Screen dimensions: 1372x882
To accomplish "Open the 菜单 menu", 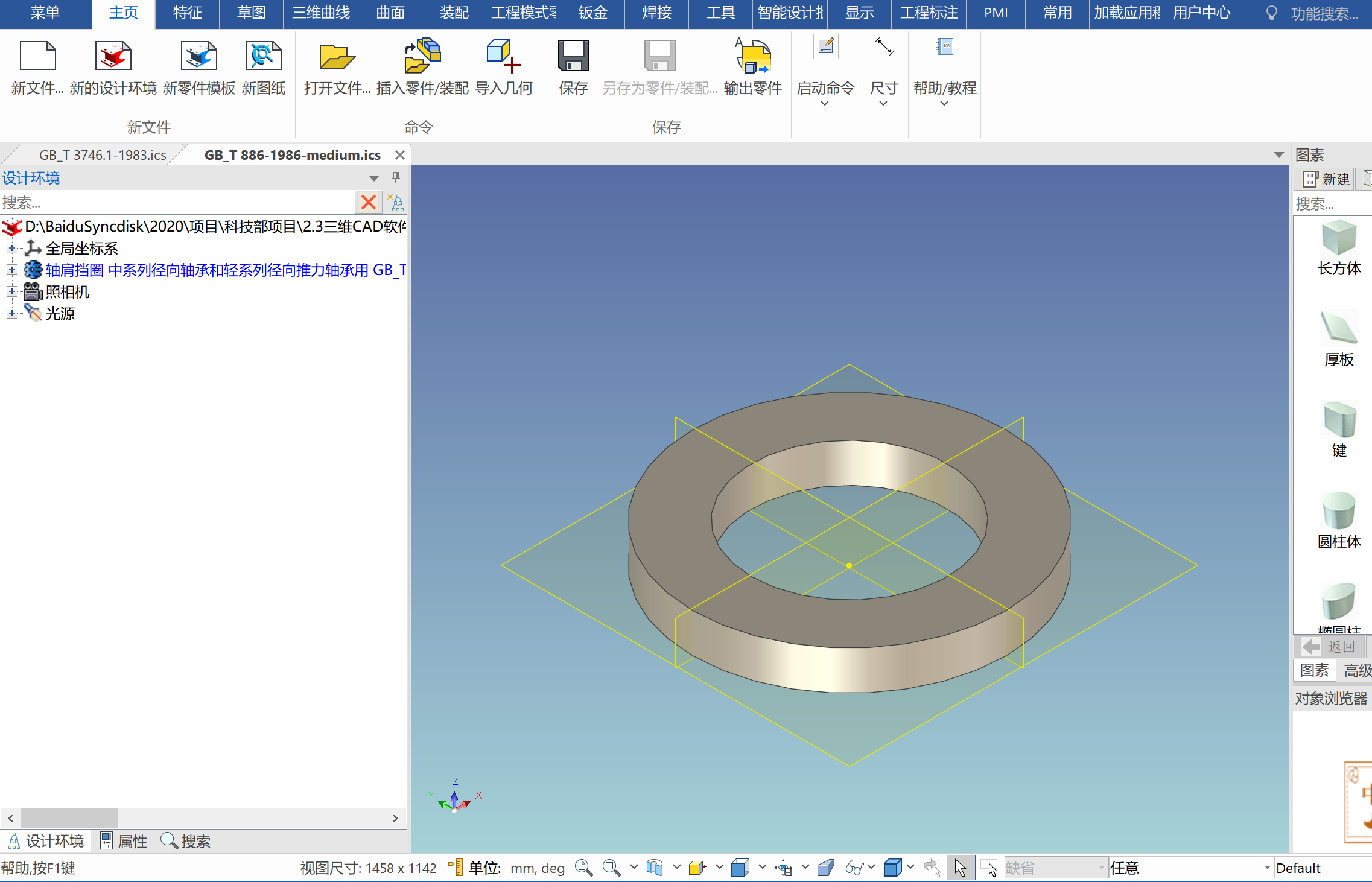I will coord(45,13).
